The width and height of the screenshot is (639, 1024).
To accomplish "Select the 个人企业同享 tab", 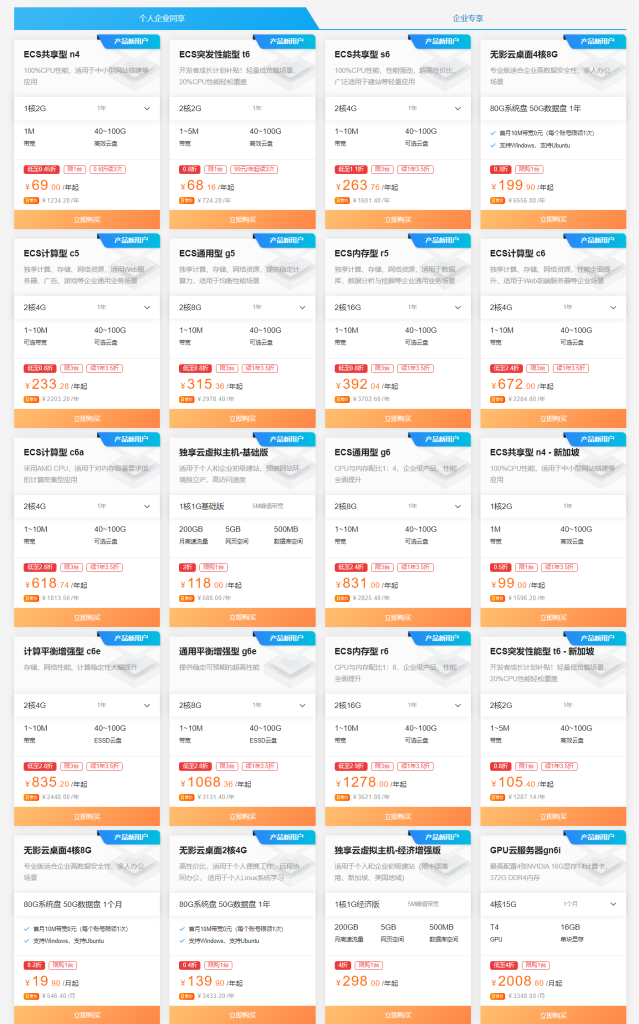I will click(x=161, y=18).
